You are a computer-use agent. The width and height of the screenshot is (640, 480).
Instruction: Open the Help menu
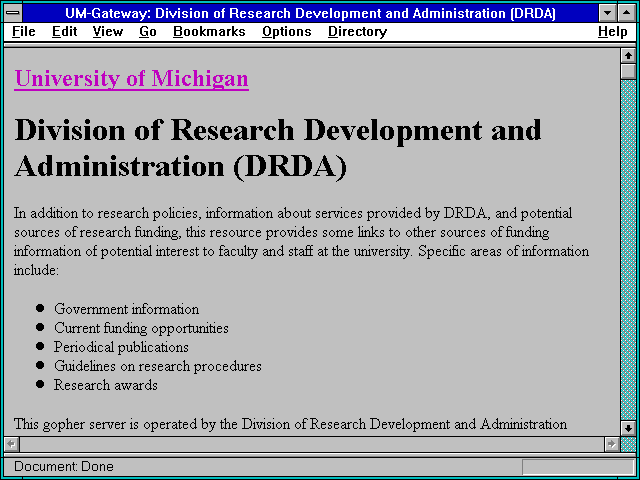click(x=612, y=32)
